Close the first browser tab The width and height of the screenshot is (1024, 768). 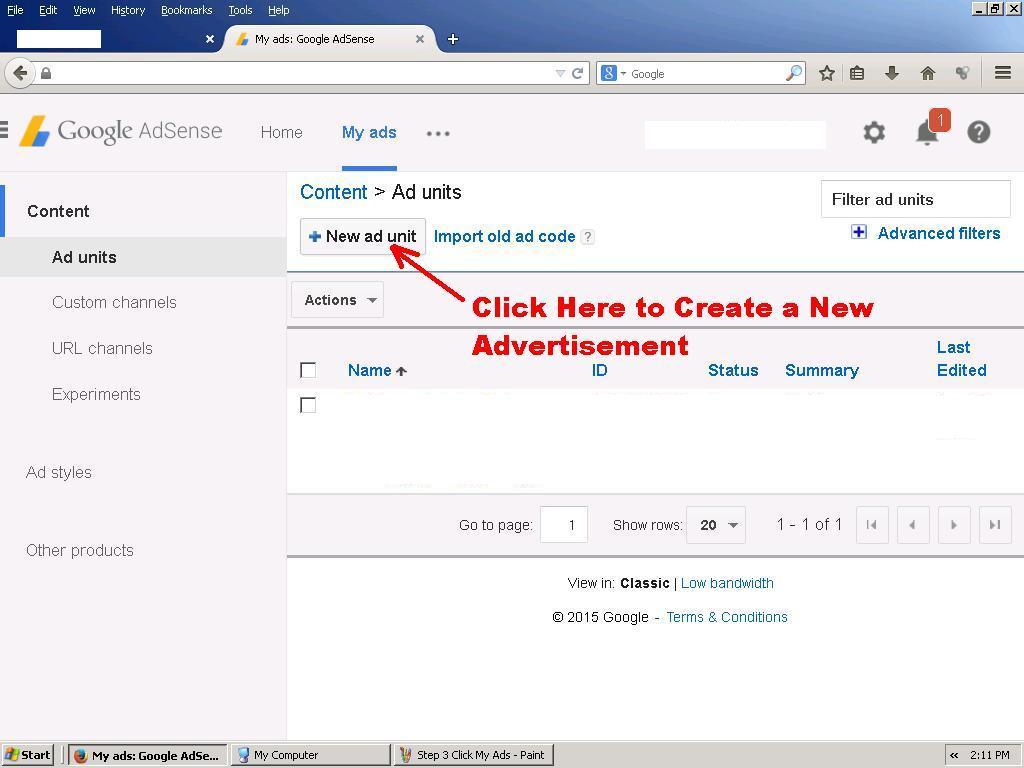(x=210, y=39)
